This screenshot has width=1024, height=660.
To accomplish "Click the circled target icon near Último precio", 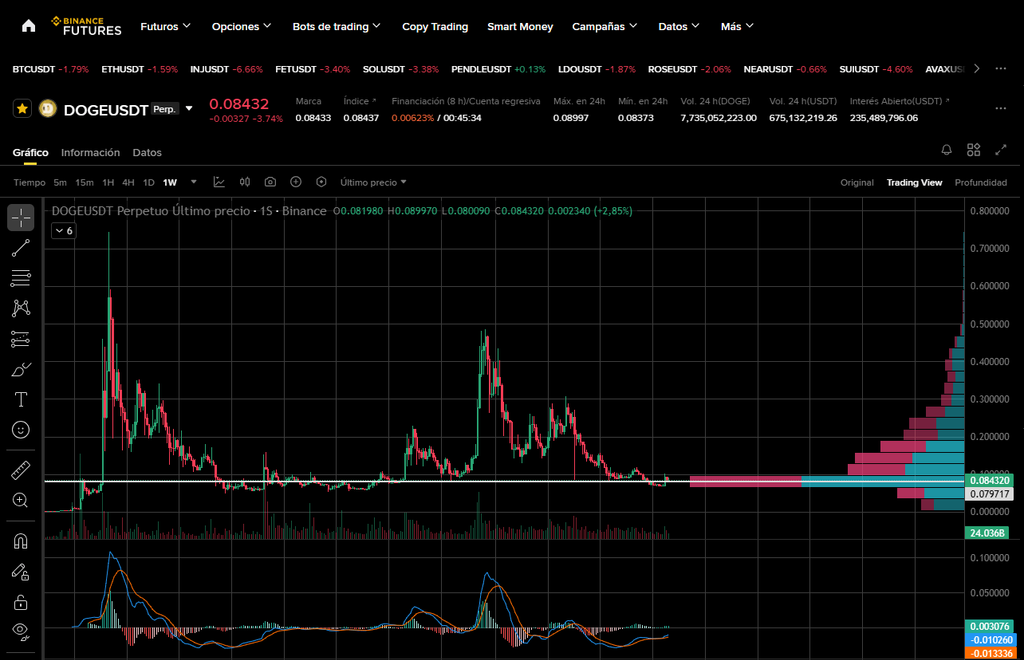I will (321, 182).
